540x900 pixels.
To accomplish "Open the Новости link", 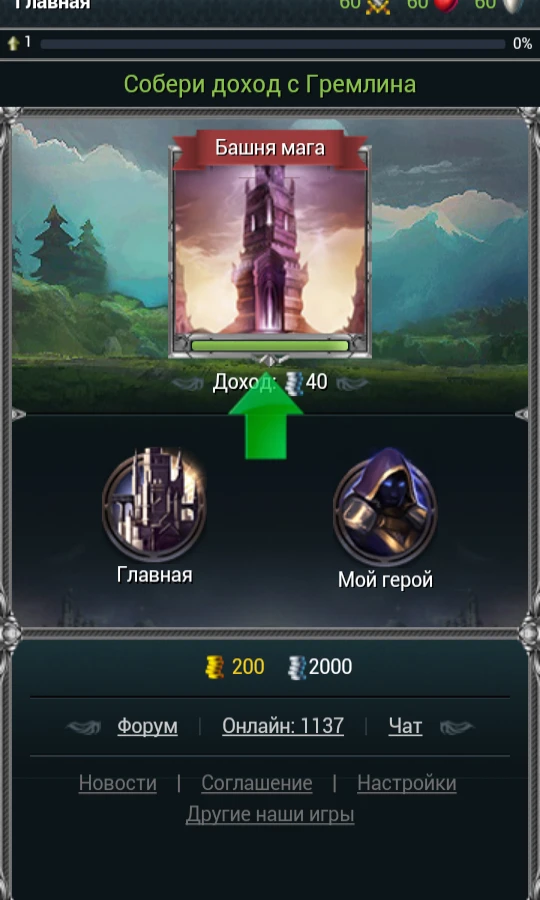I will click(x=118, y=783).
